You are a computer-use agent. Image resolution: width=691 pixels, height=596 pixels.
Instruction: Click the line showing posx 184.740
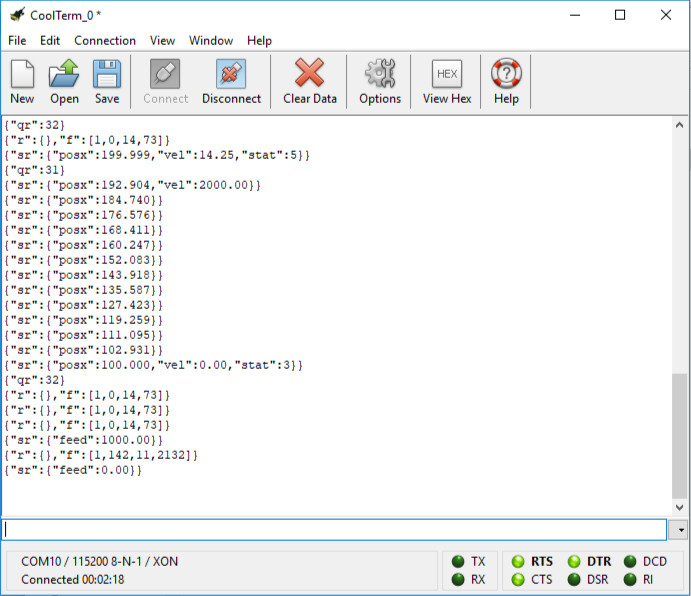tap(84, 200)
